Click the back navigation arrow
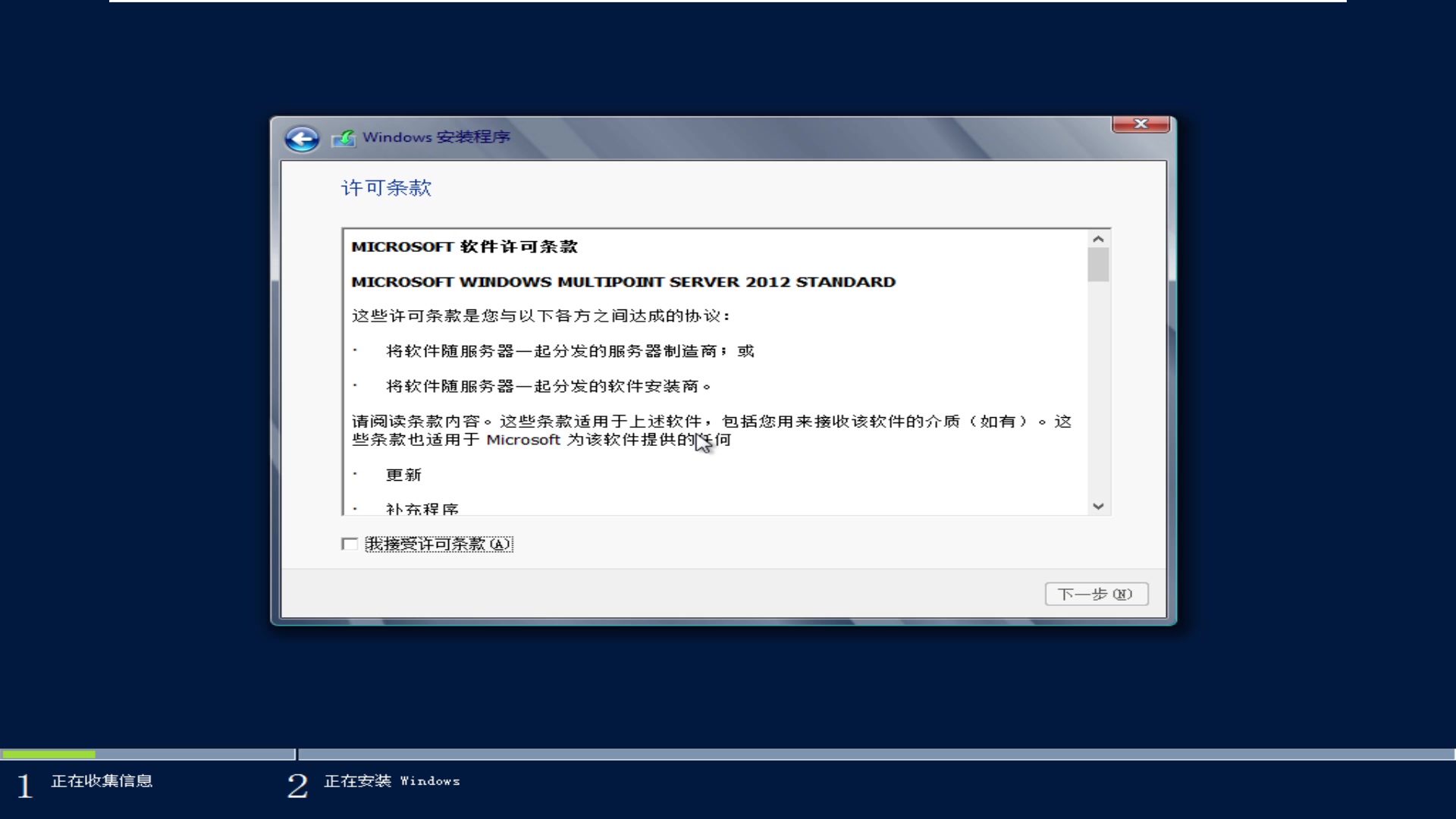The height and width of the screenshot is (819, 1456). [x=301, y=138]
